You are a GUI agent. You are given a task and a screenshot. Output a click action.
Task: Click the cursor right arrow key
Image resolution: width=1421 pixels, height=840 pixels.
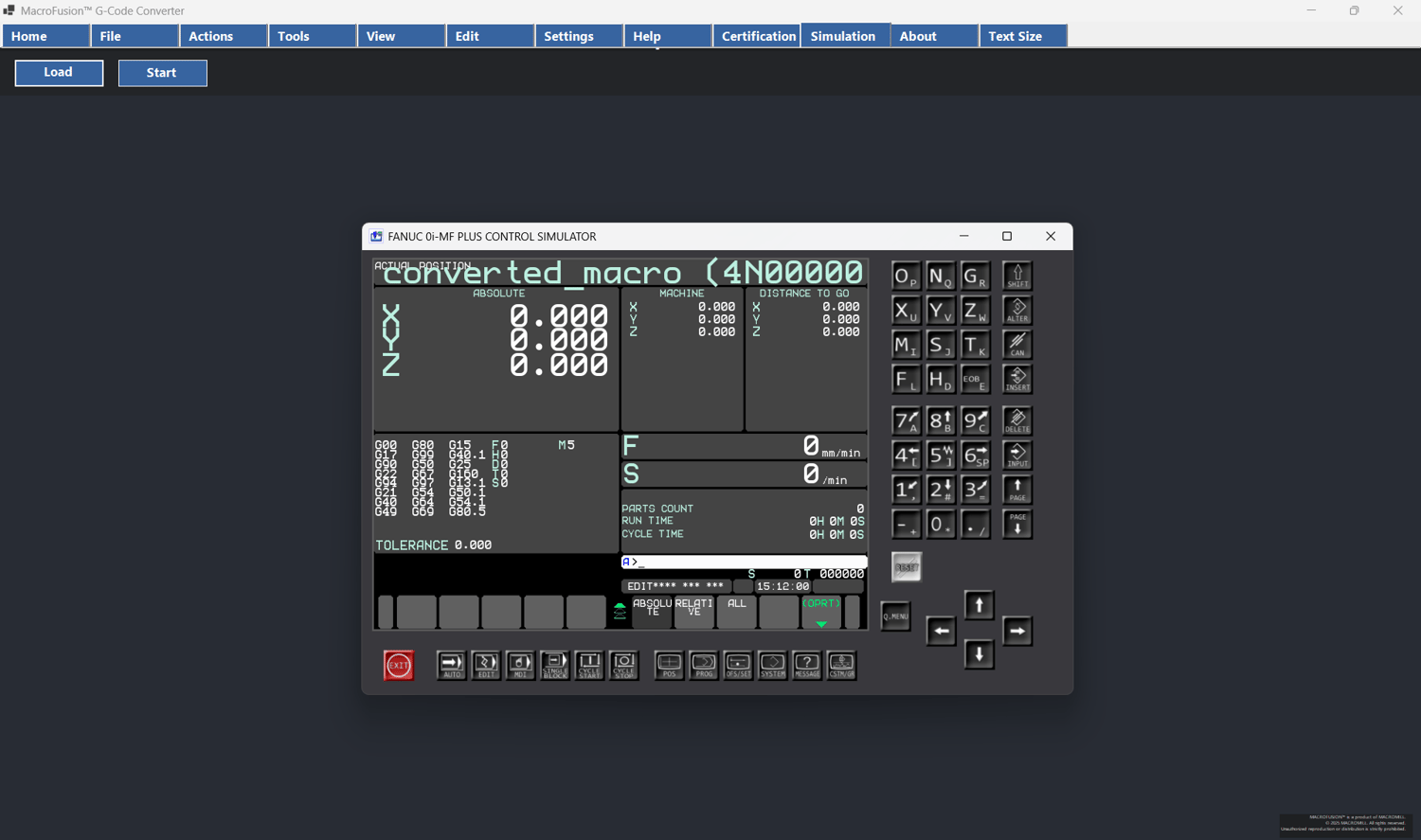1017,631
